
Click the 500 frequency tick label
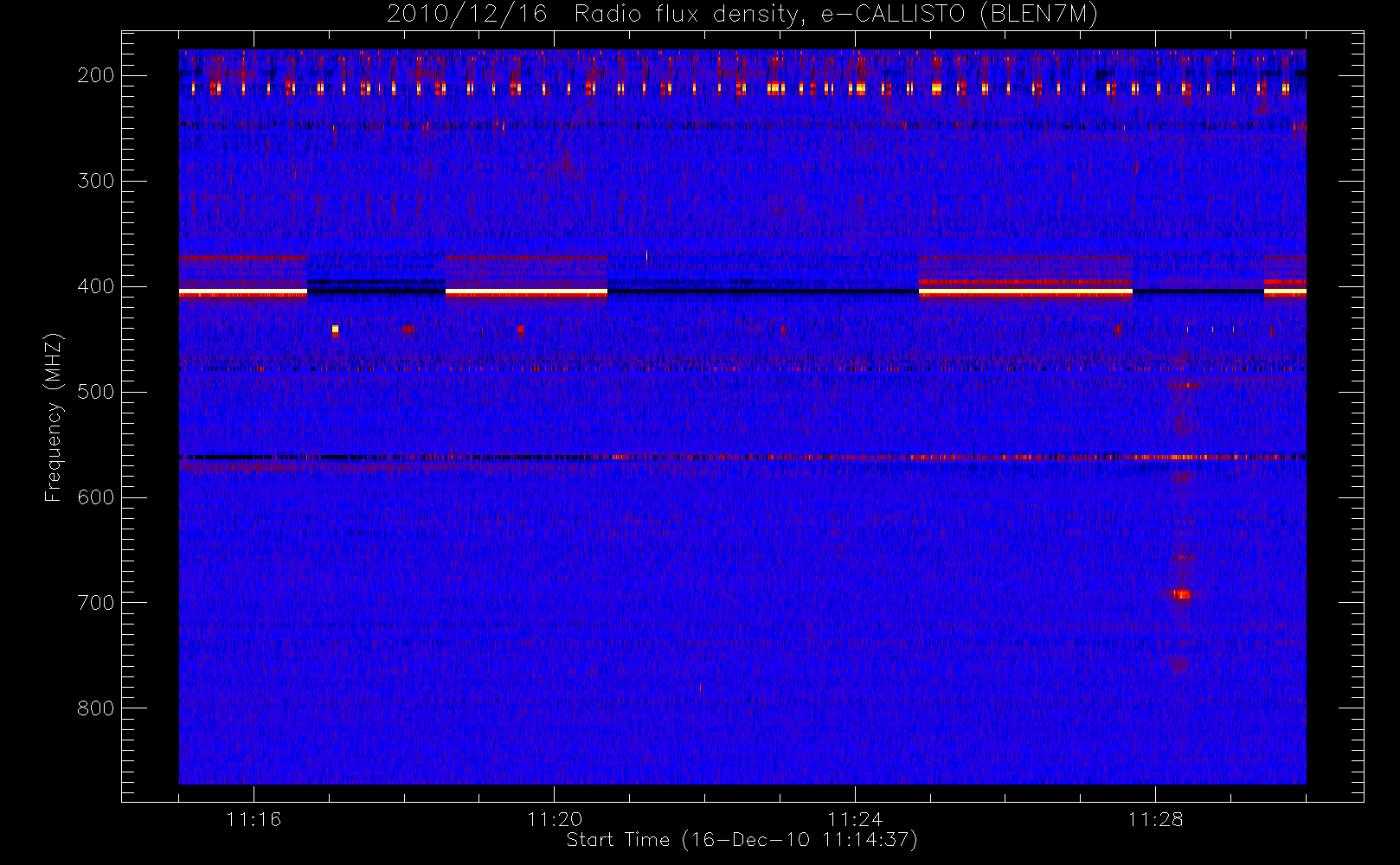95,392
